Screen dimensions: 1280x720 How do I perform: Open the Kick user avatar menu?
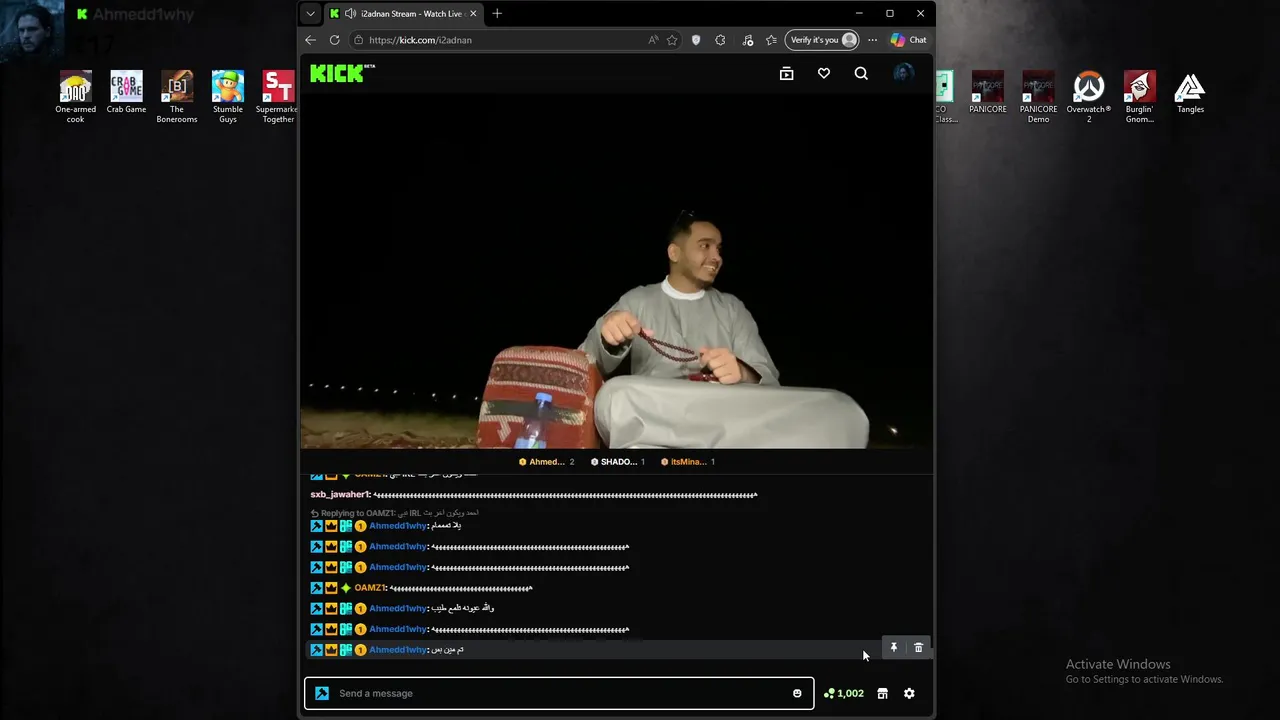(903, 73)
